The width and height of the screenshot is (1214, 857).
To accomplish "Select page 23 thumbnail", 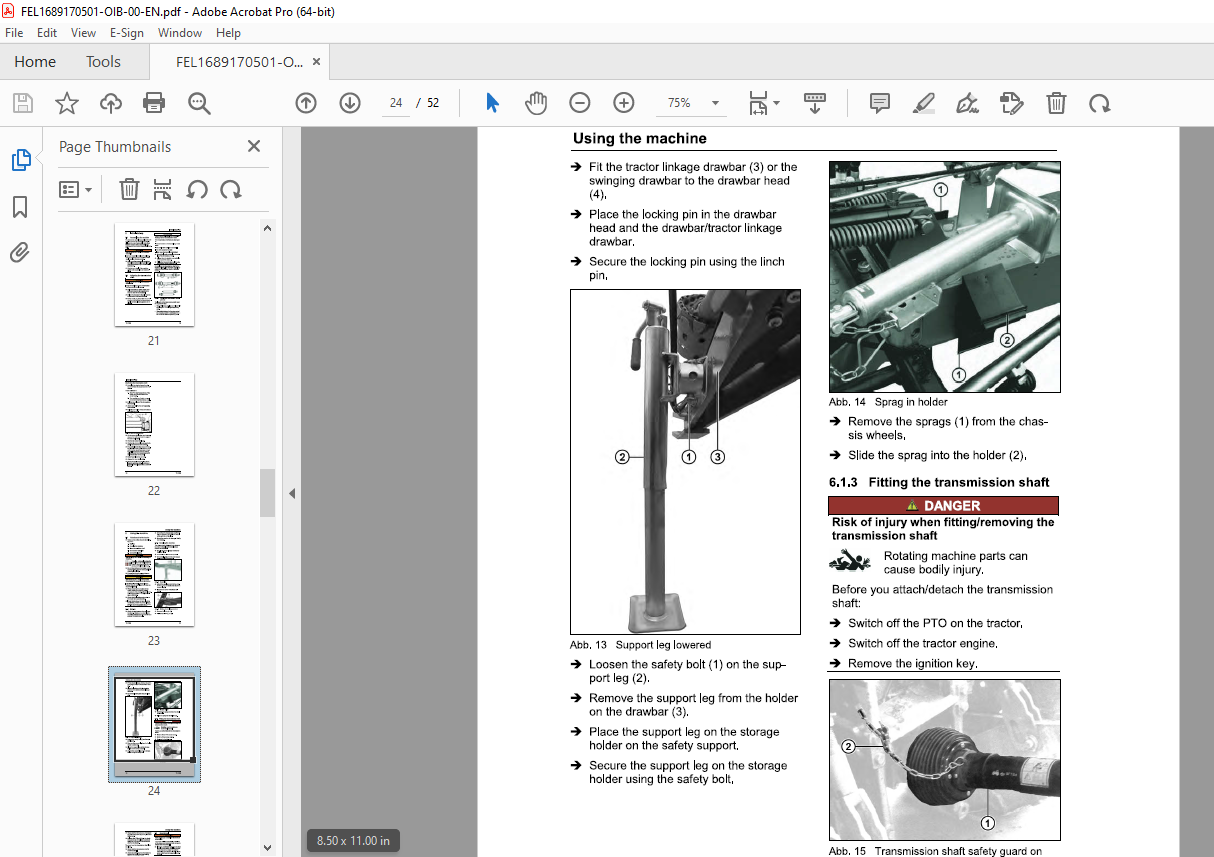I will 154,575.
